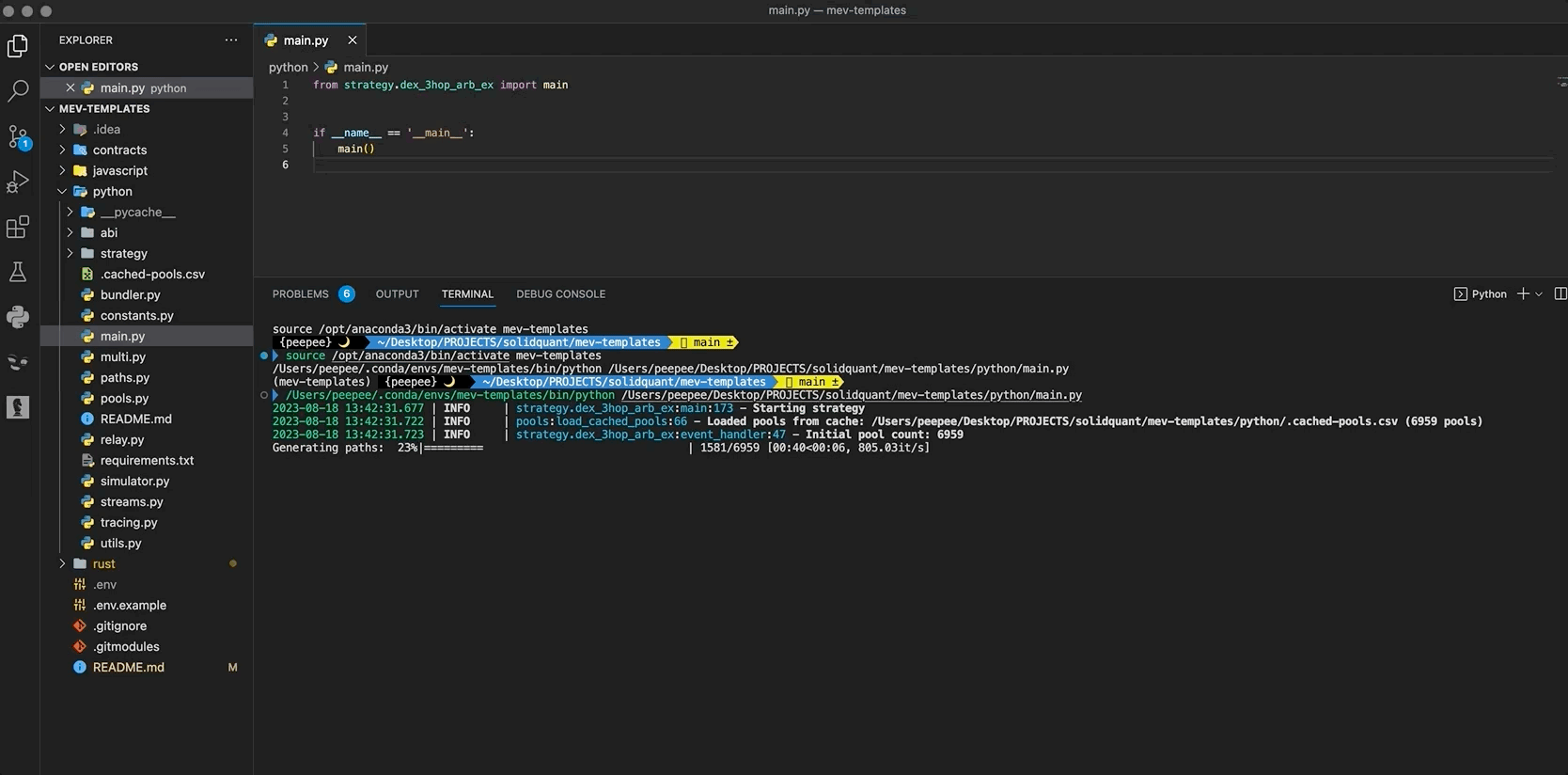The height and width of the screenshot is (775, 1568).
Task: Close main.py in Open Editors list
Action: [70, 87]
